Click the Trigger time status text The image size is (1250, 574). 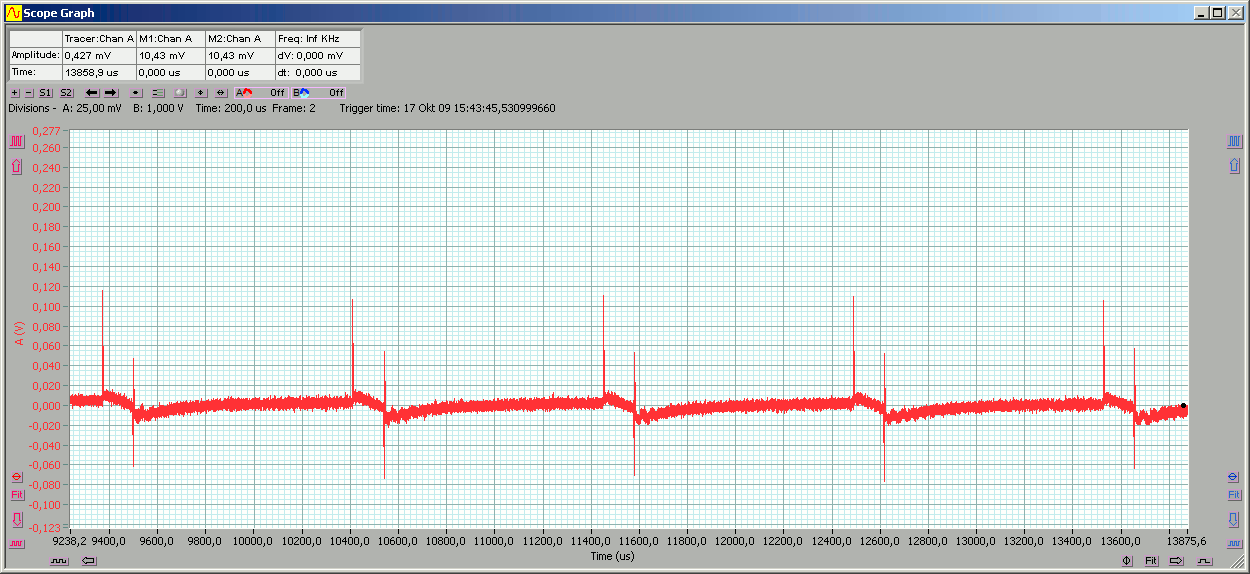(448, 108)
